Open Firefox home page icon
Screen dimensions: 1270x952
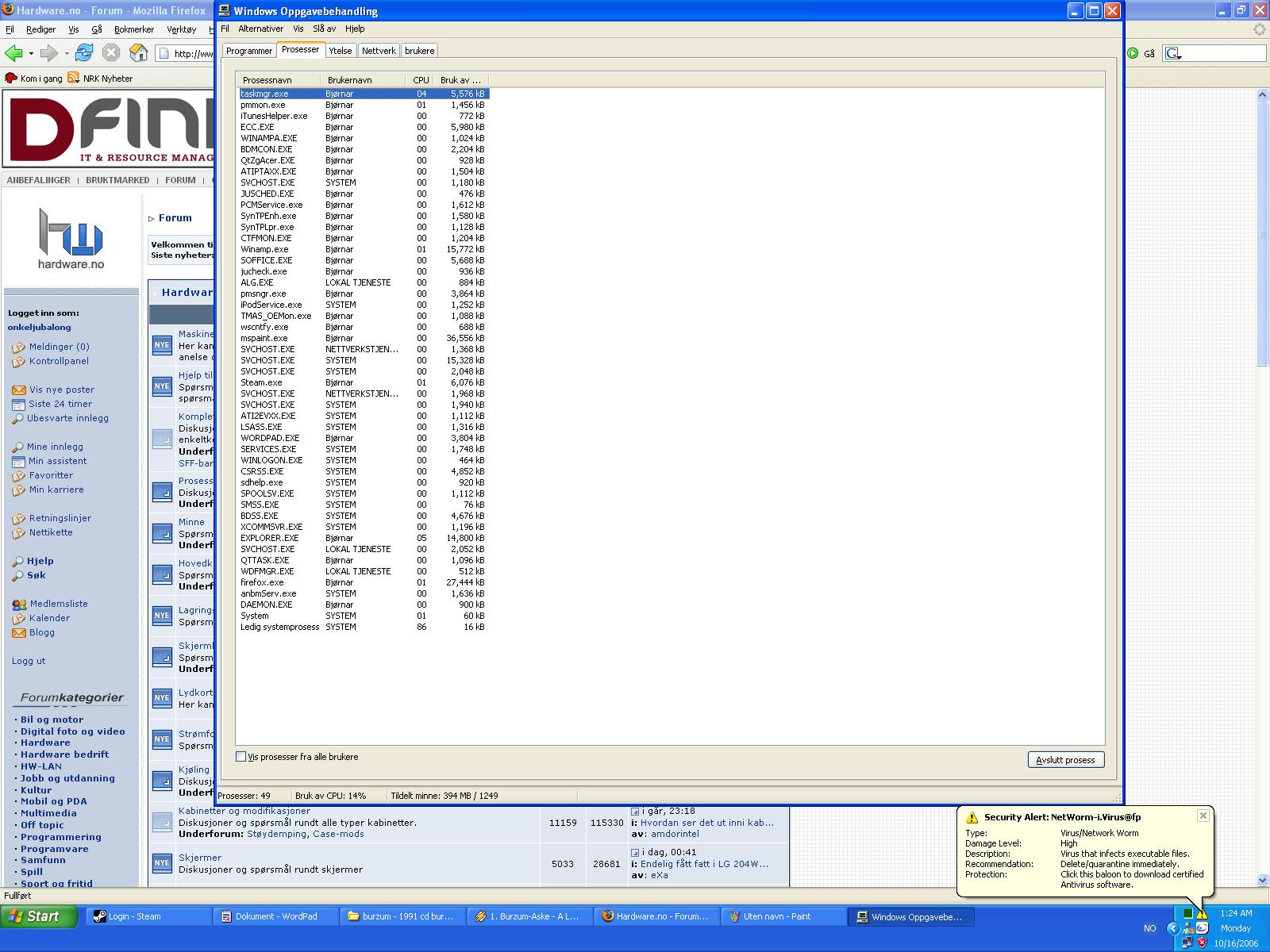click(x=139, y=53)
